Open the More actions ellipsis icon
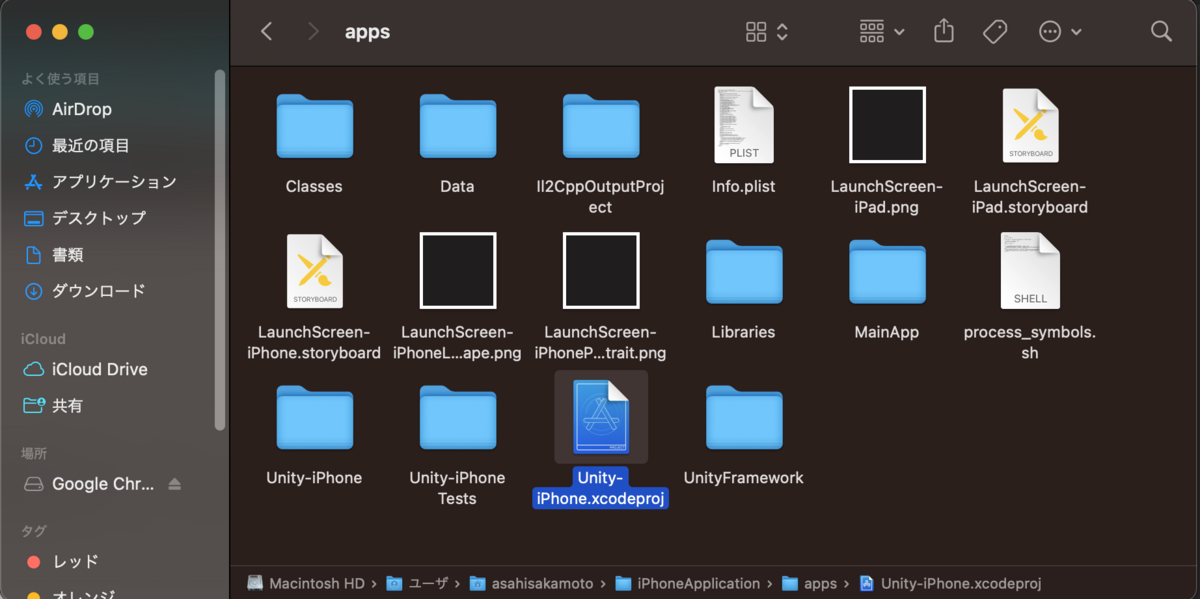The height and width of the screenshot is (599, 1200). [x=1050, y=31]
